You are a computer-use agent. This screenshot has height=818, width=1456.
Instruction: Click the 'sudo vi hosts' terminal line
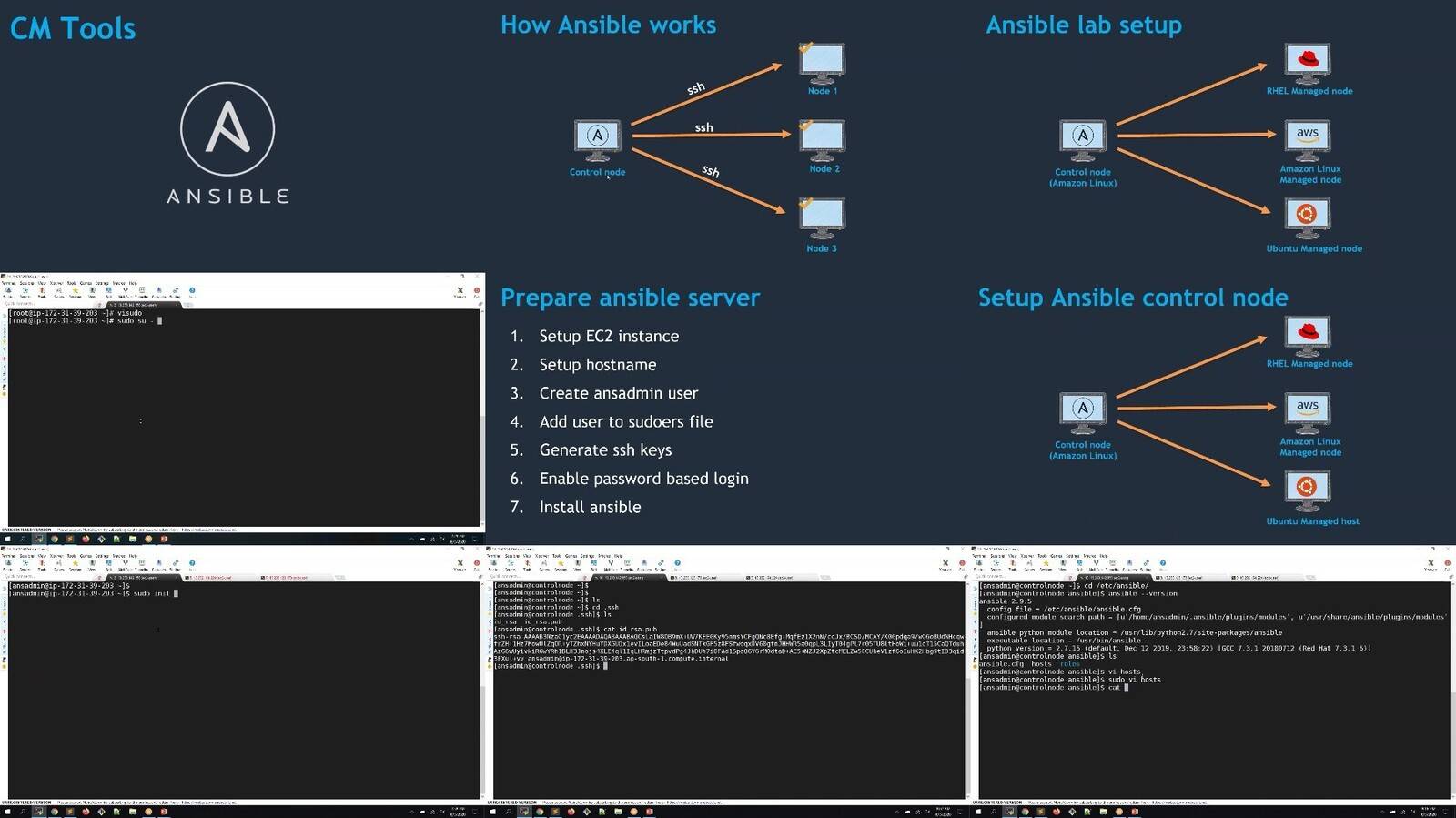(1070, 680)
